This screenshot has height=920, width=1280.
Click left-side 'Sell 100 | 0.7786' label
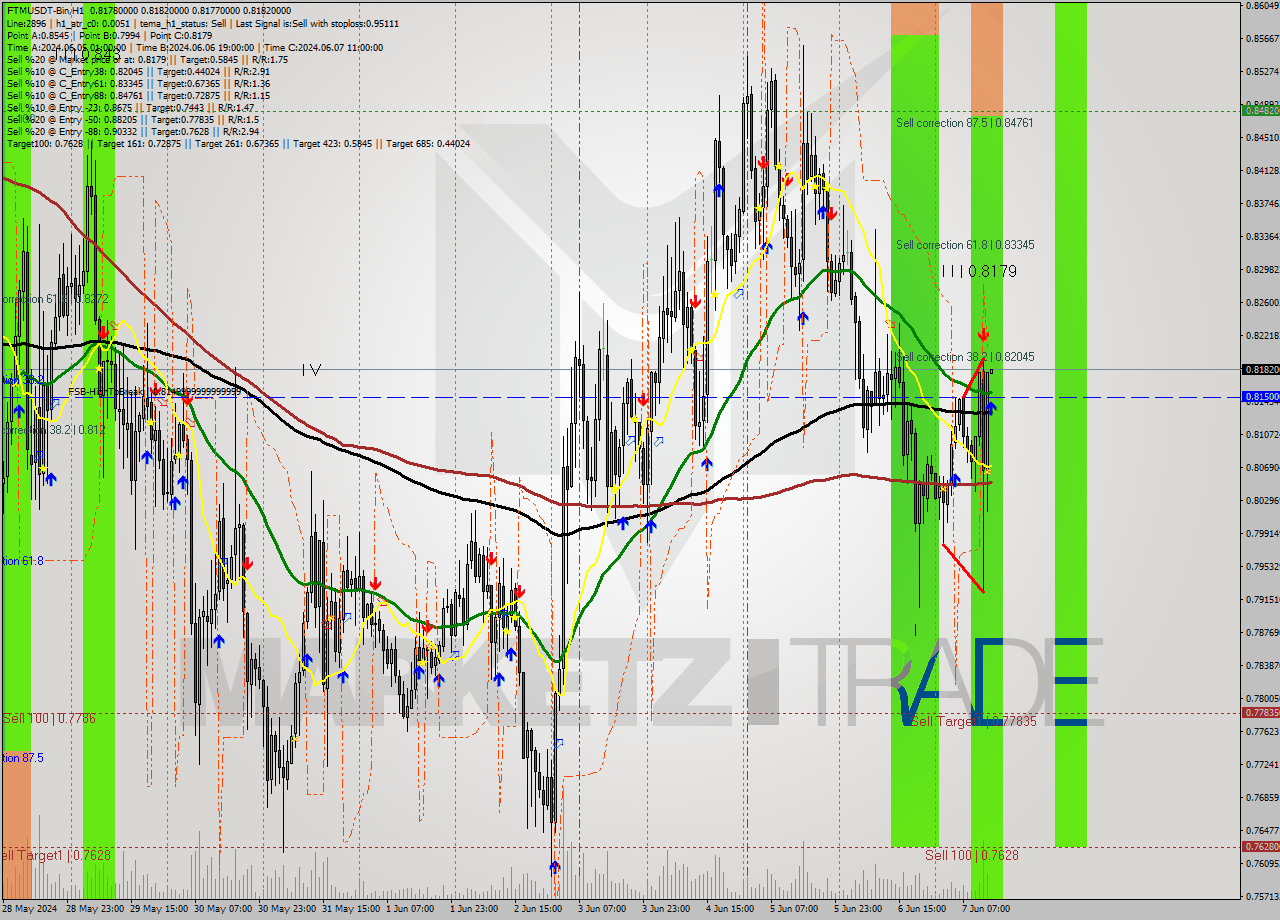[x=49, y=718]
